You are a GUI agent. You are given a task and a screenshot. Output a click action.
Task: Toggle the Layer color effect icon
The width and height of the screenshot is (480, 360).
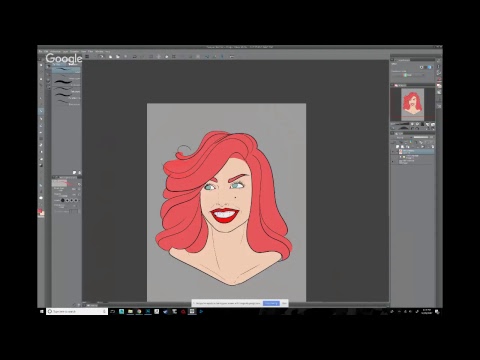(429, 67)
